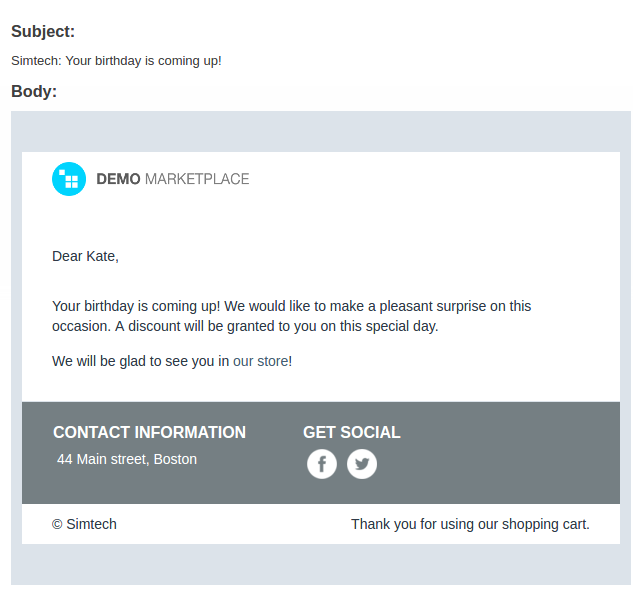
Task: Click the word "birthday" in the email body
Action: click(x=109, y=306)
